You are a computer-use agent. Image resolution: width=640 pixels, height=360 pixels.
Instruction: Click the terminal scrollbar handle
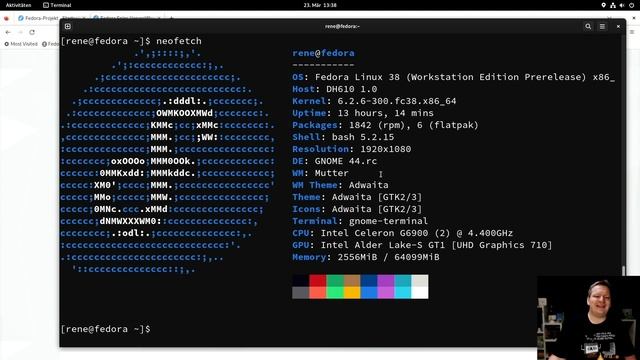click(x=623, y=271)
